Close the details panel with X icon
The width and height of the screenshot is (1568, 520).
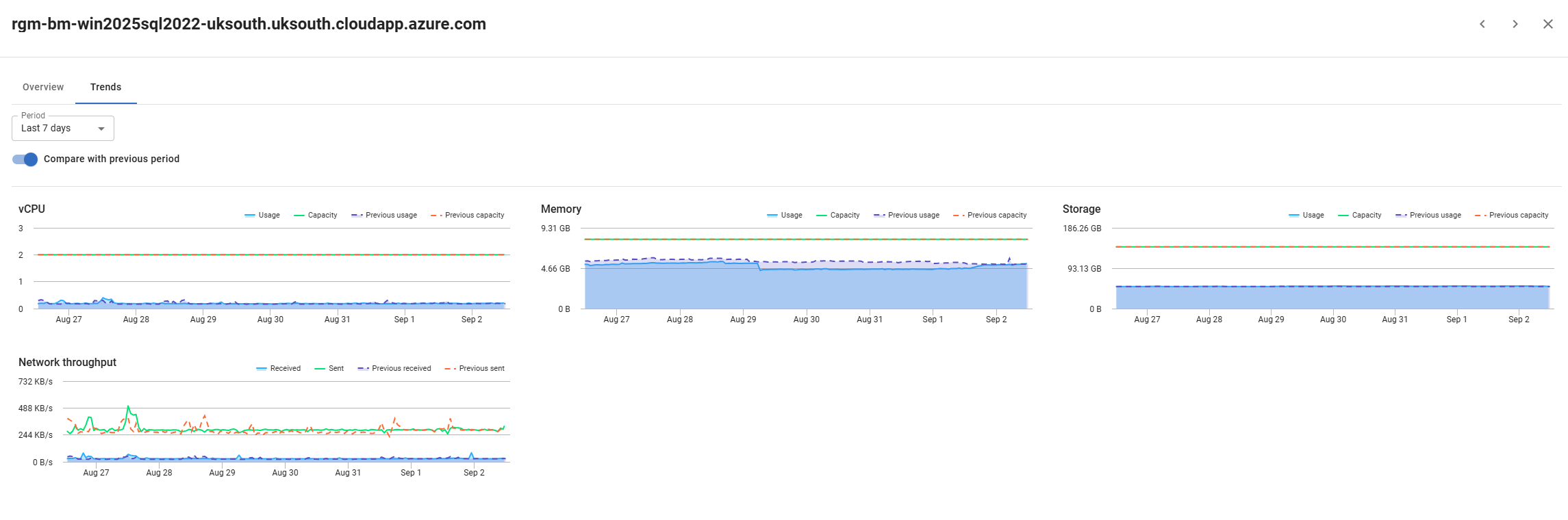1548,24
